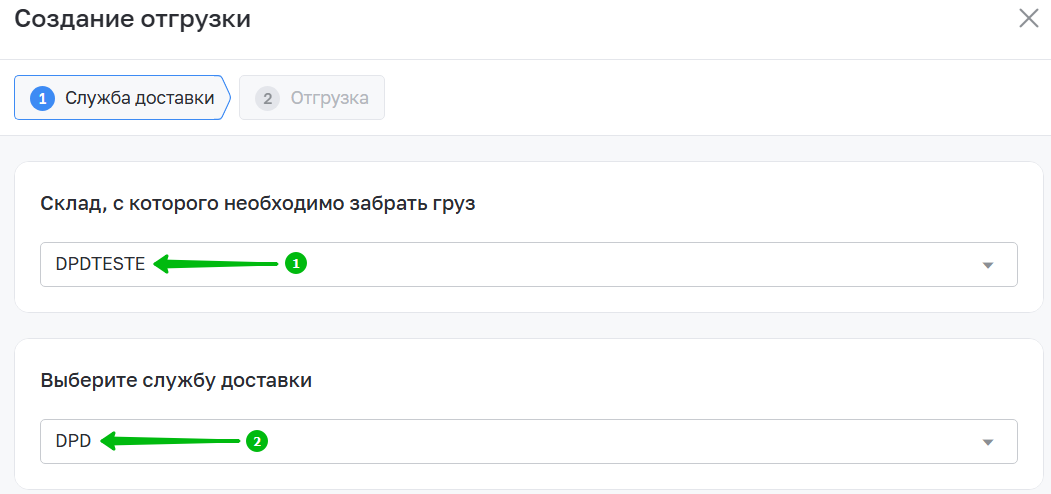
Task: Click the DPDTESTE warehouse value text
Action: pyautogui.click(x=100, y=264)
